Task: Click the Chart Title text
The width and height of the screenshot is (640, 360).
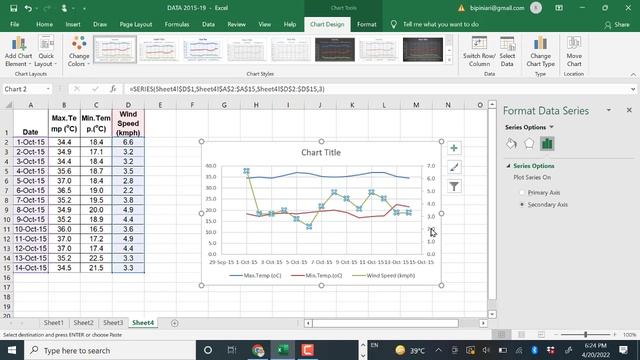Action: (321, 153)
